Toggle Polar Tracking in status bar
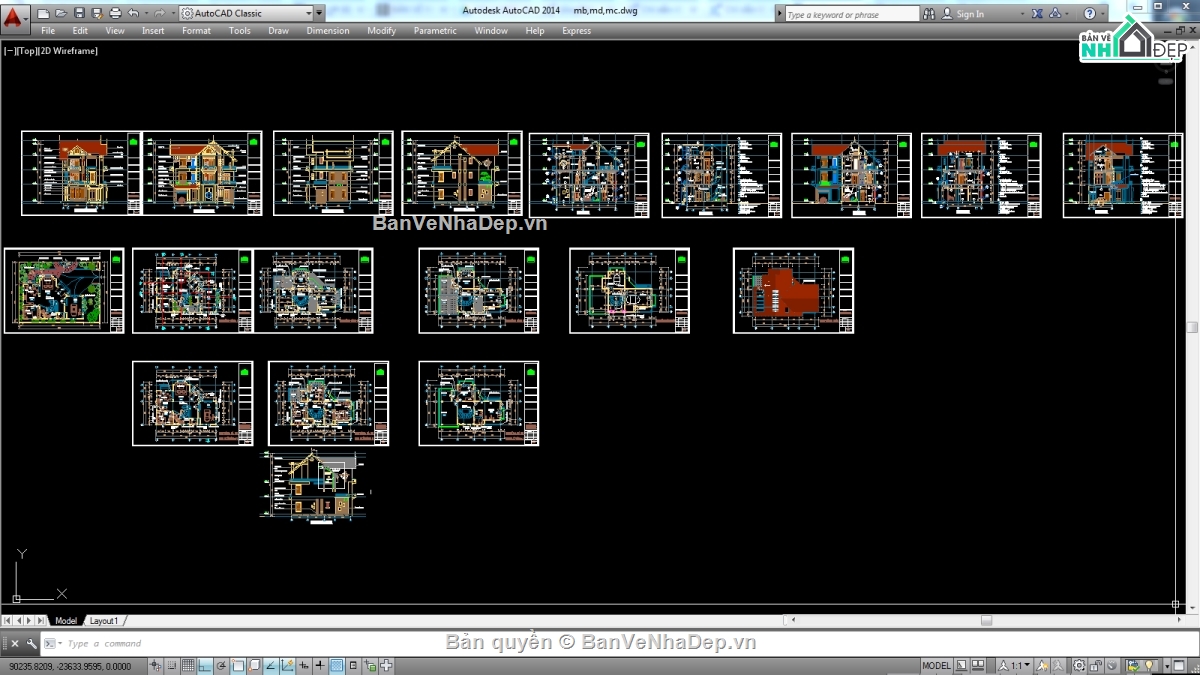 click(x=222, y=666)
